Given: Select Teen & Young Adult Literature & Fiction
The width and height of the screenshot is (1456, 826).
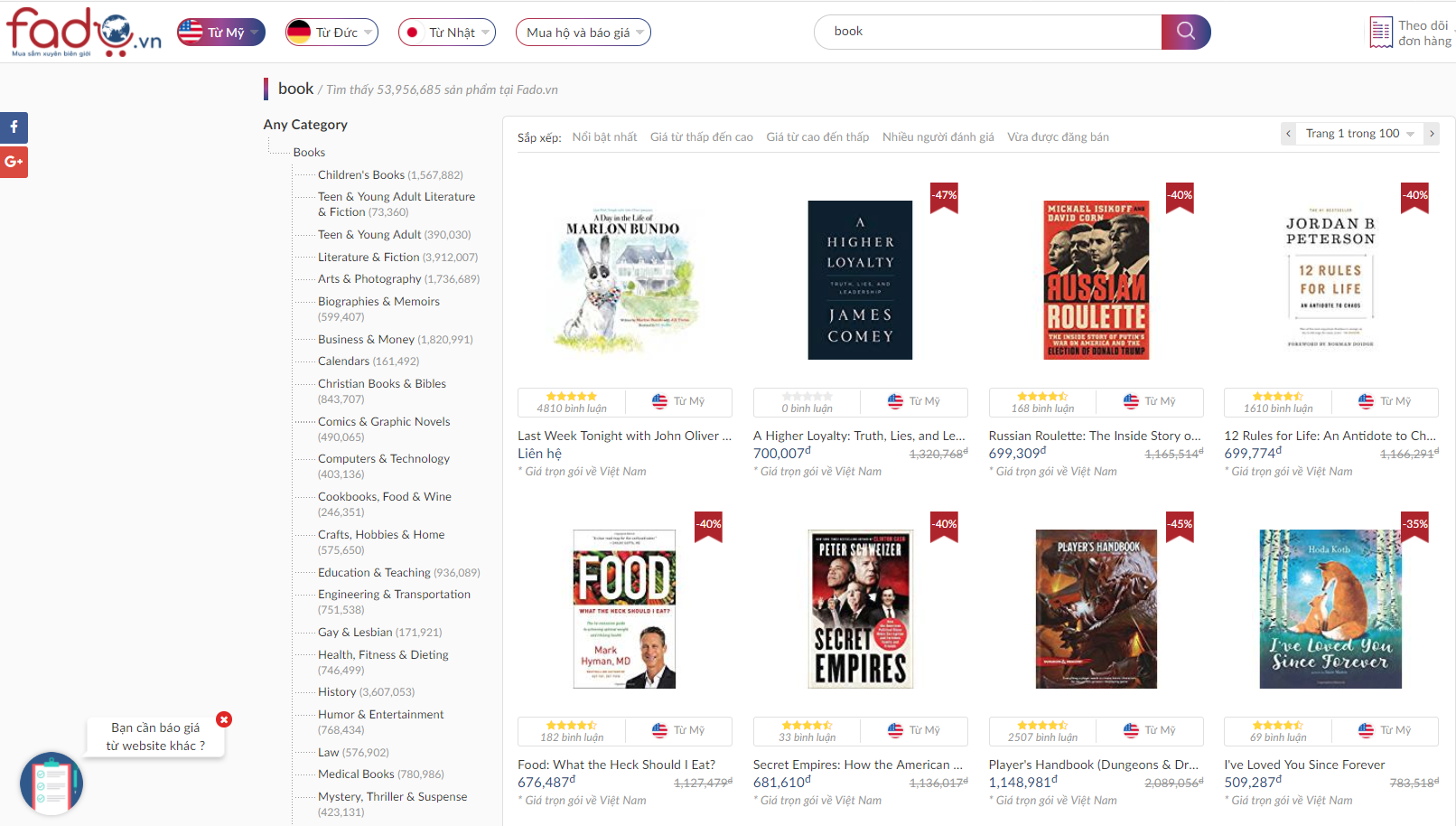Looking at the screenshot, I should tap(397, 204).
